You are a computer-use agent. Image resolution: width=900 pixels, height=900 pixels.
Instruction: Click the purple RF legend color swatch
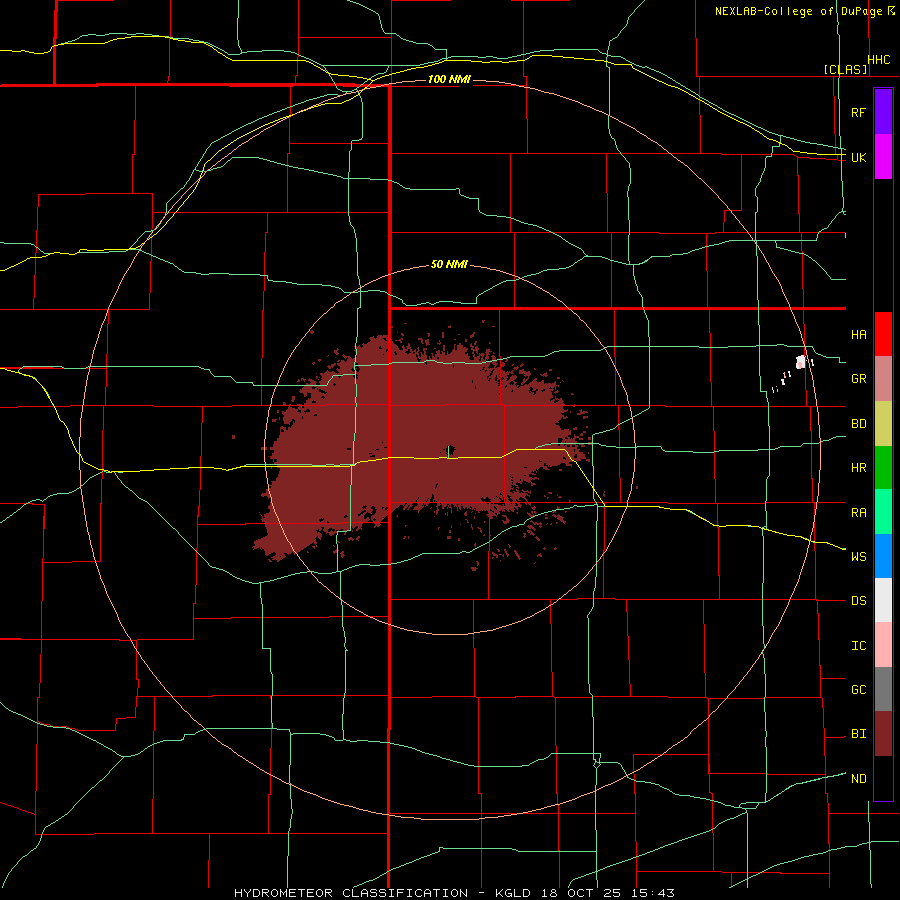883,112
